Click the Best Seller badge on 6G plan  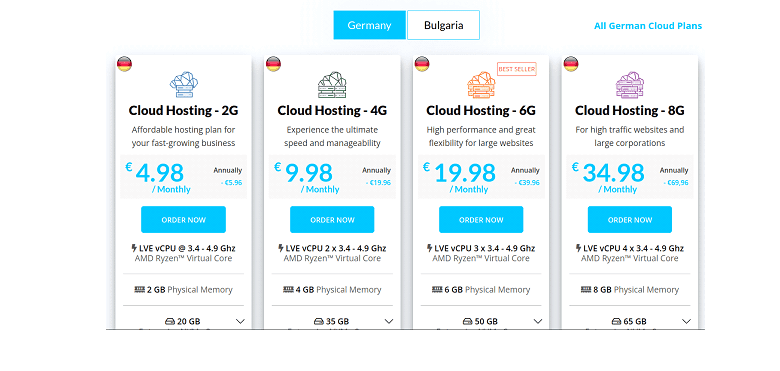tap(516, 69)
